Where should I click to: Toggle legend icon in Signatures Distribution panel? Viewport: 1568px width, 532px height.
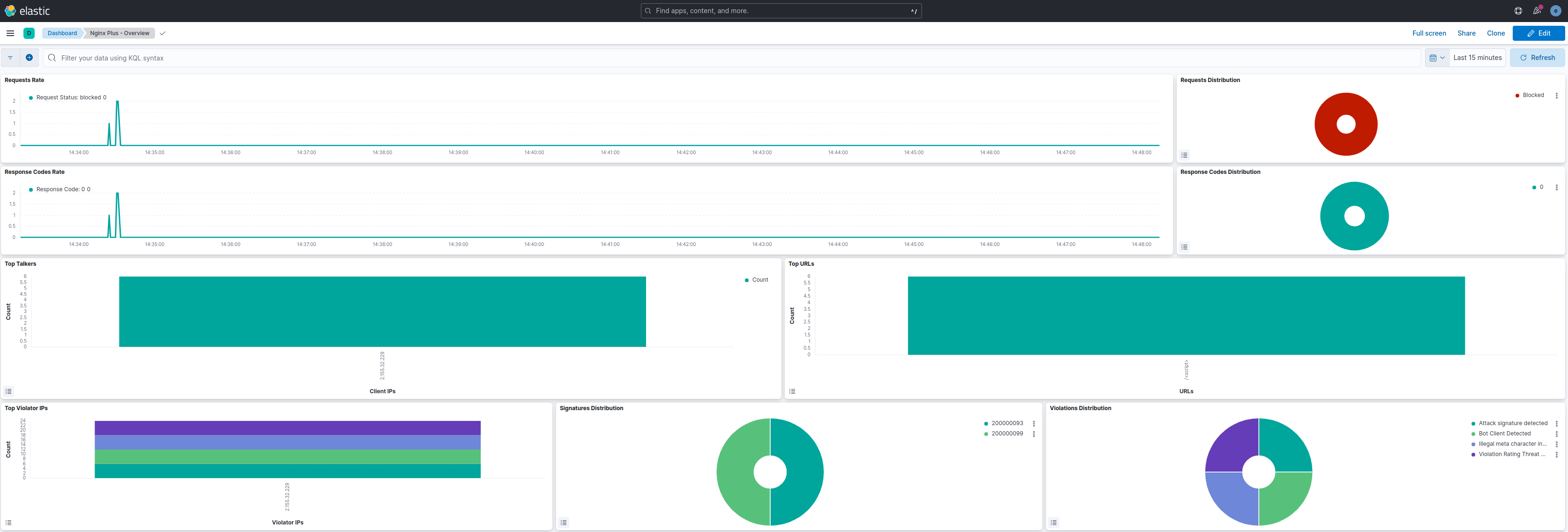[x=564, y=523]
